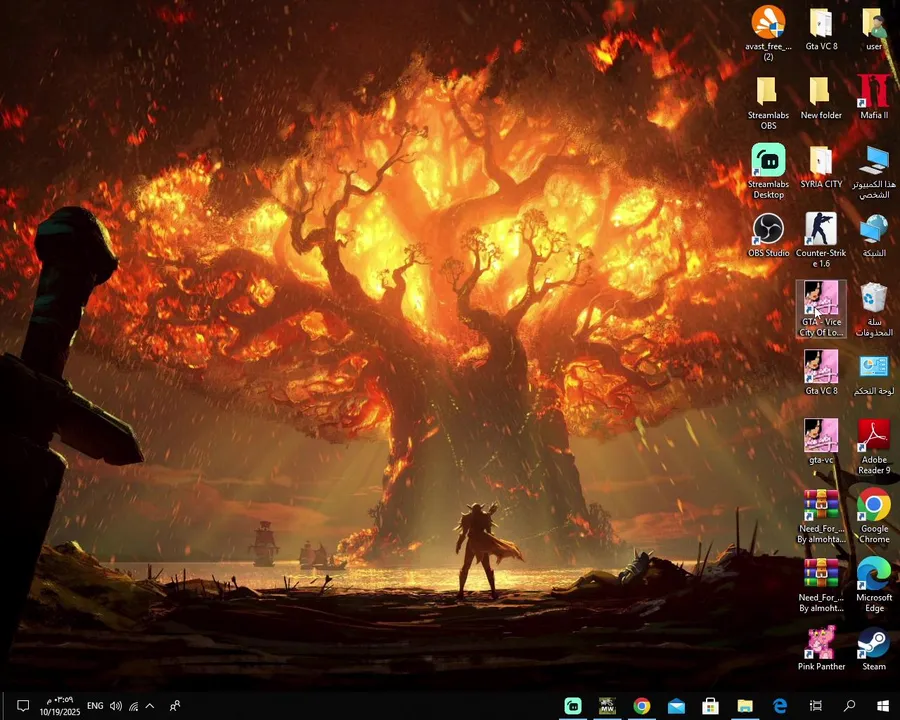Open the Recycle Bin (سلة المحذوفات)
Image resolution: width=900 pixels, height=720 pixels.
click(x=874, y=309)
